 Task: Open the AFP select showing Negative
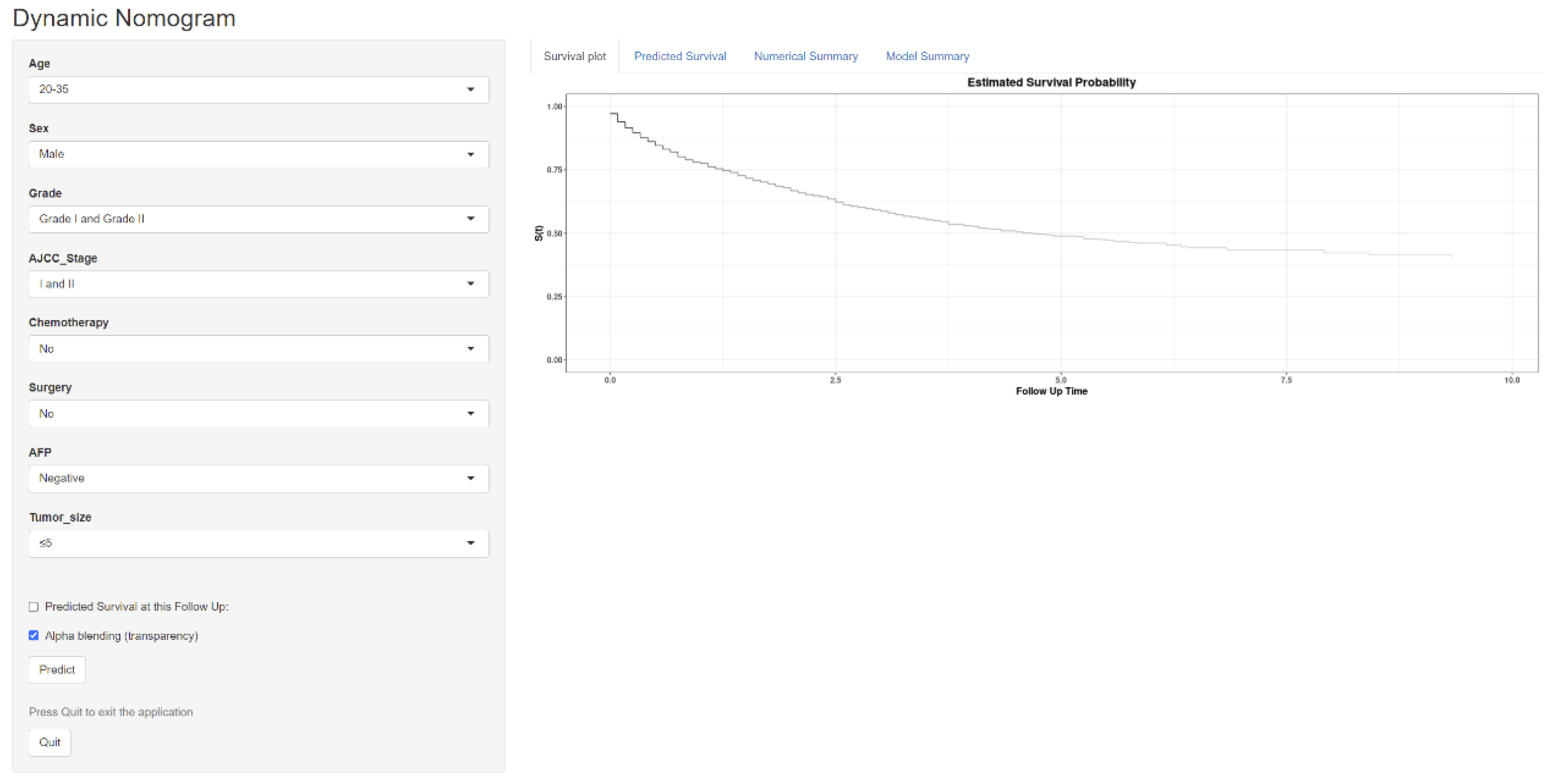point(241,478)
